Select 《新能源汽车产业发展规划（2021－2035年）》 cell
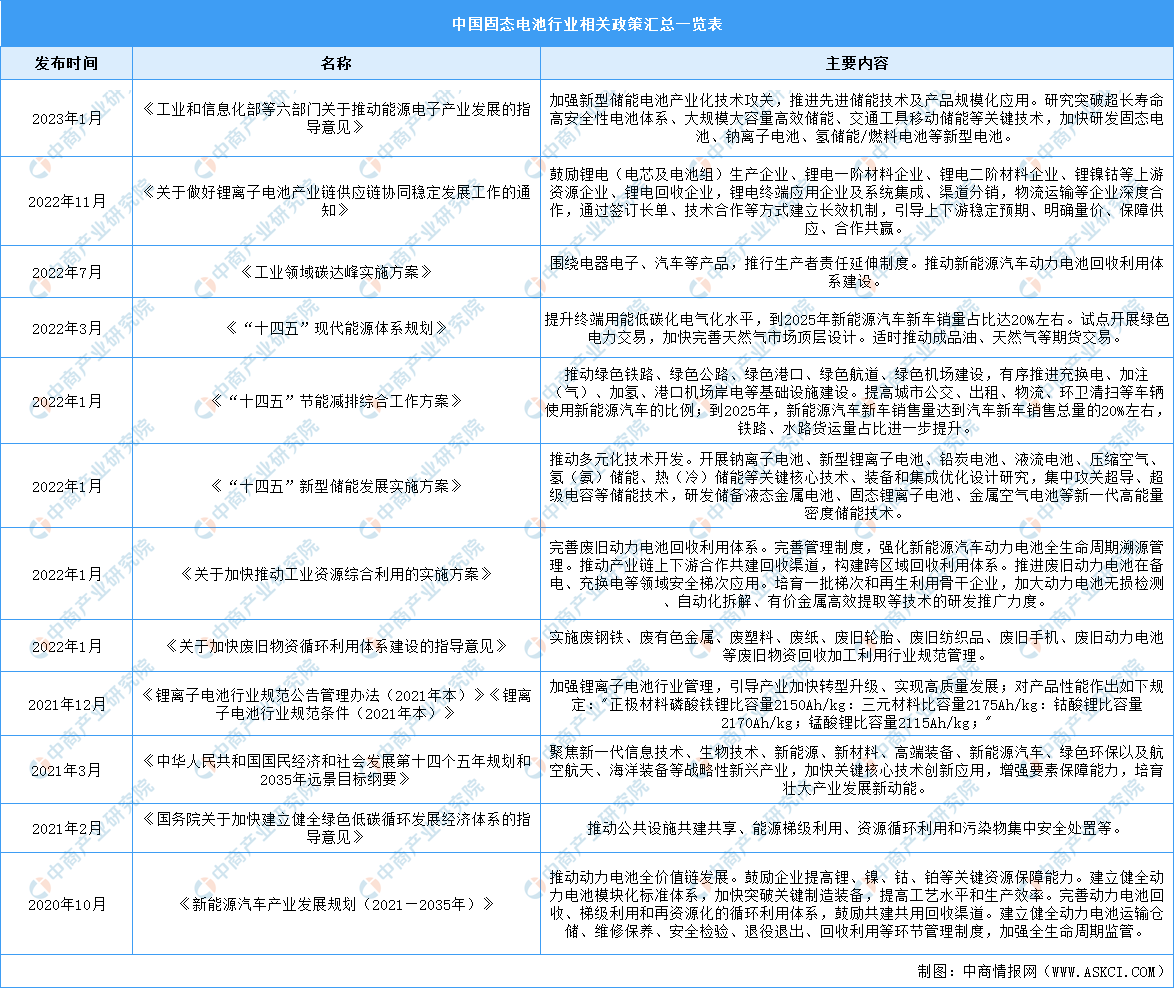Image resolution: width=1174 pixels, height=988 pixels. tap(336, 904)
